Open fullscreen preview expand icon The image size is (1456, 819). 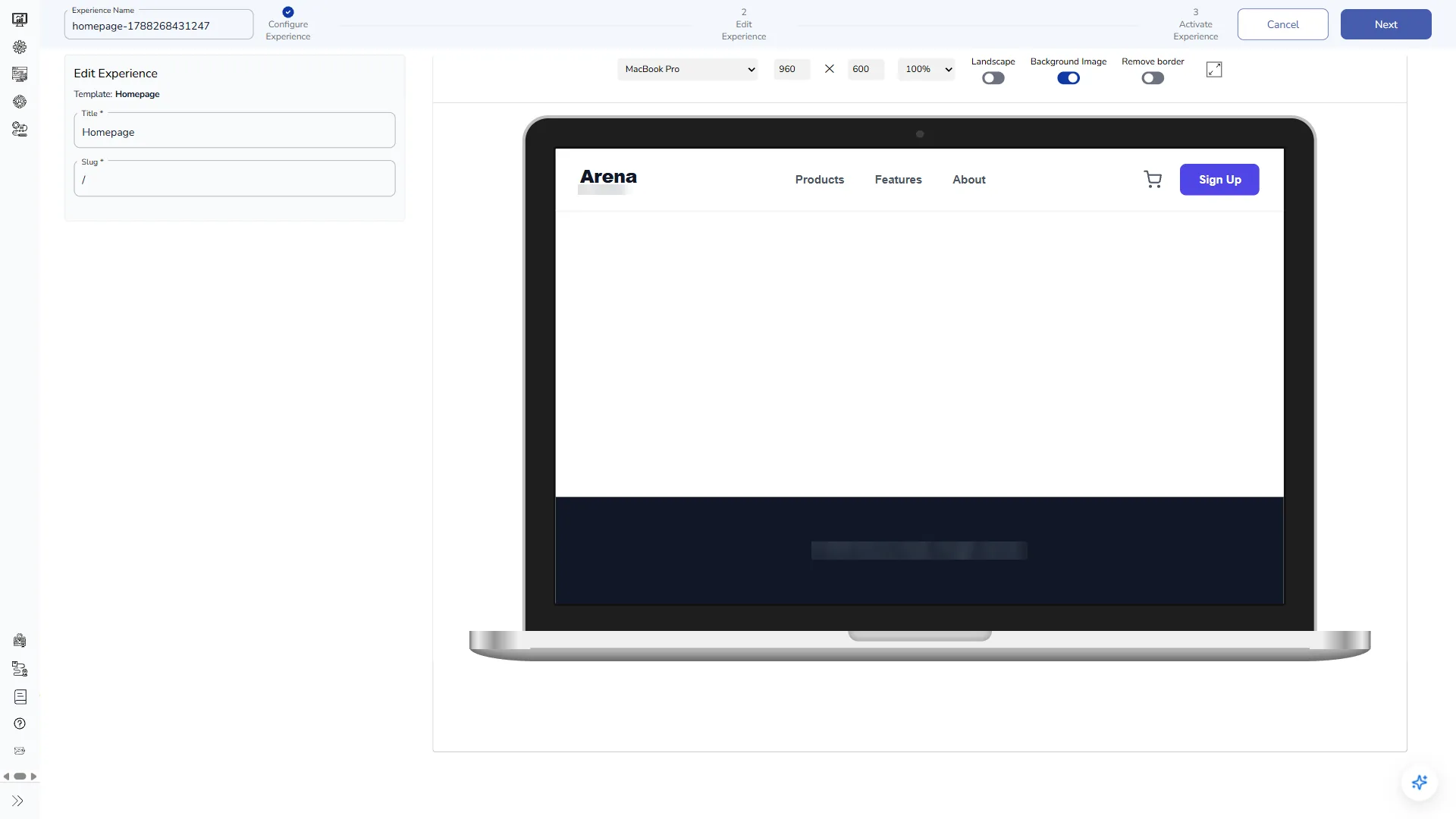coord(1214,69)
